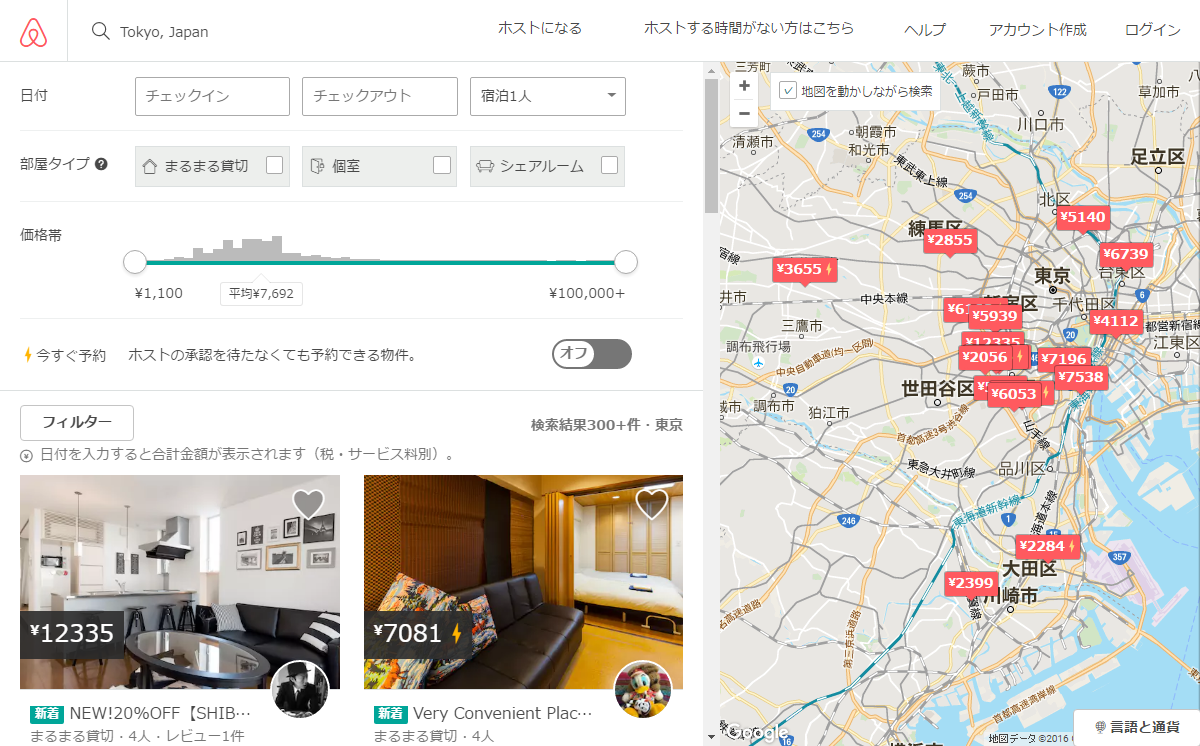Open host avatar on the ¥12335 listing
The image size is (1200, 746).
pyautogui.click(x=300, y=689)
